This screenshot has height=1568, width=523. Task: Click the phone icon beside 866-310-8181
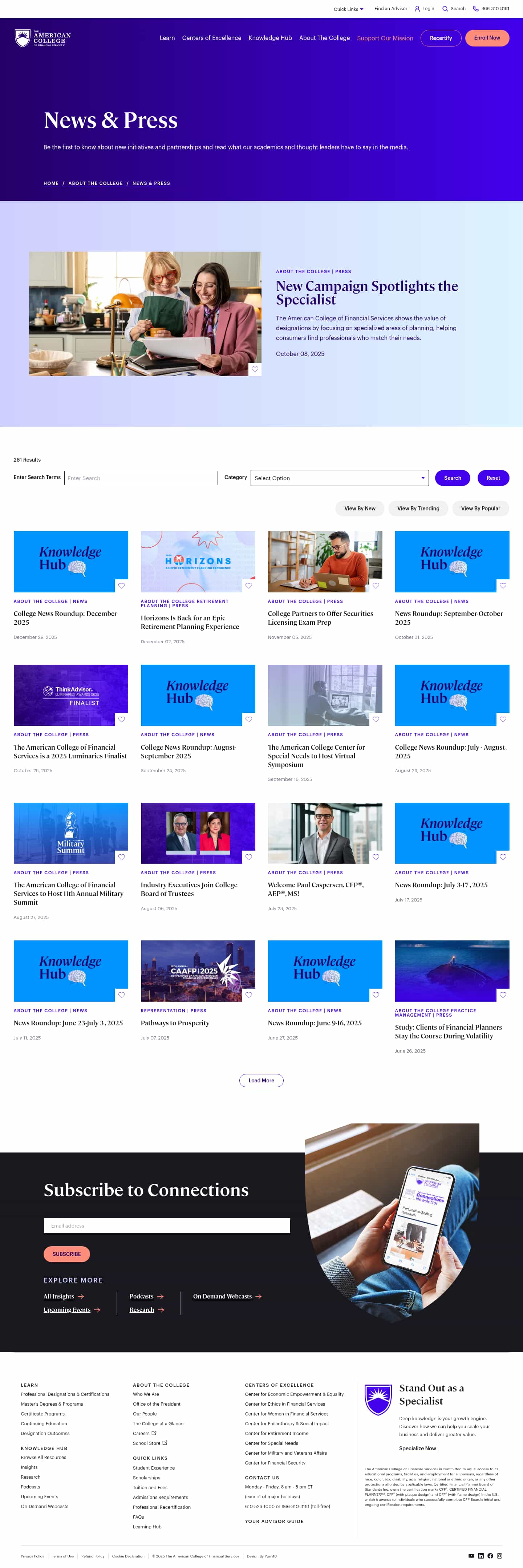(475, 8)
